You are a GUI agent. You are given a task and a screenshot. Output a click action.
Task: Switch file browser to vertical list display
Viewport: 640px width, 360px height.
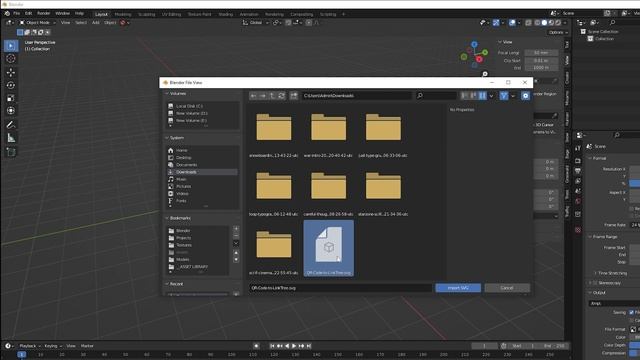coord(464,96)
